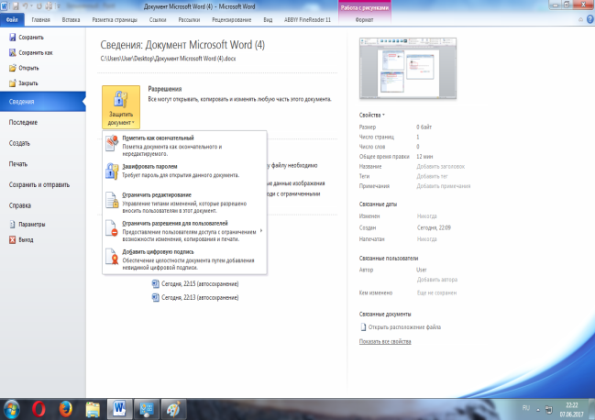
Task: Select Сохранить как in the sidebar
Action: [30, 52]
